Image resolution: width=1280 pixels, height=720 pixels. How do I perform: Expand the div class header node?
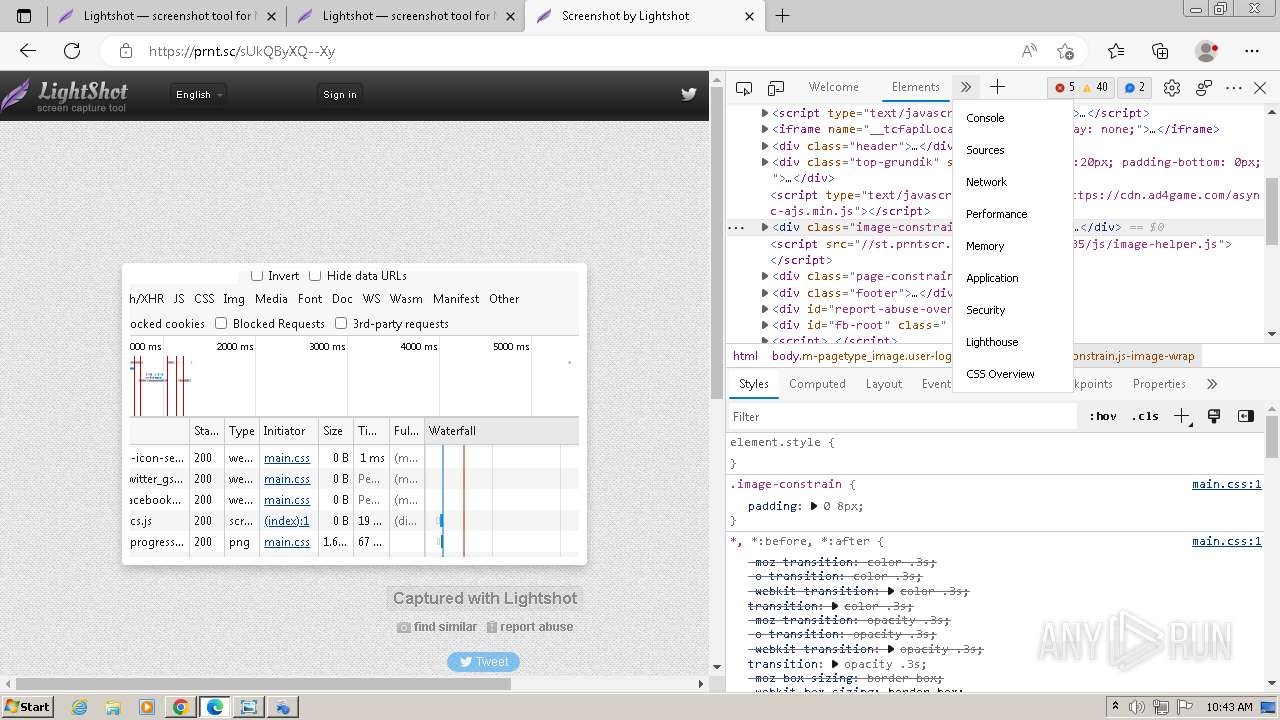click(x=765, y=146)
